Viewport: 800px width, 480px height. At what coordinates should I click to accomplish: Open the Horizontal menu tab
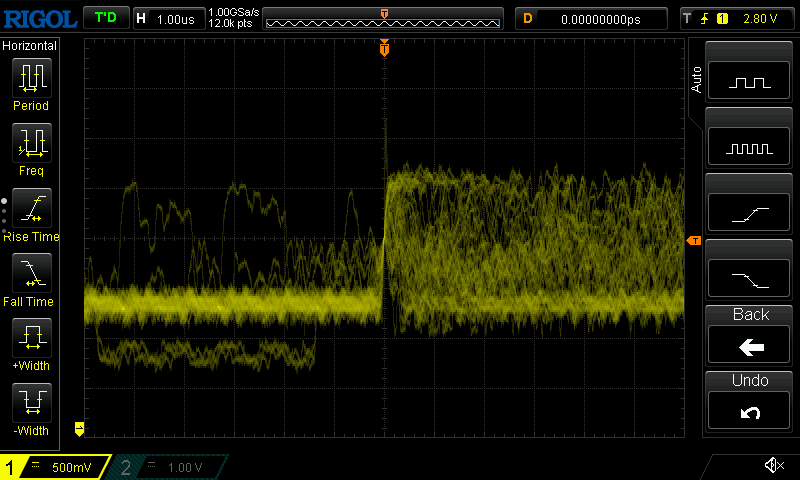[x=30, y=46]
